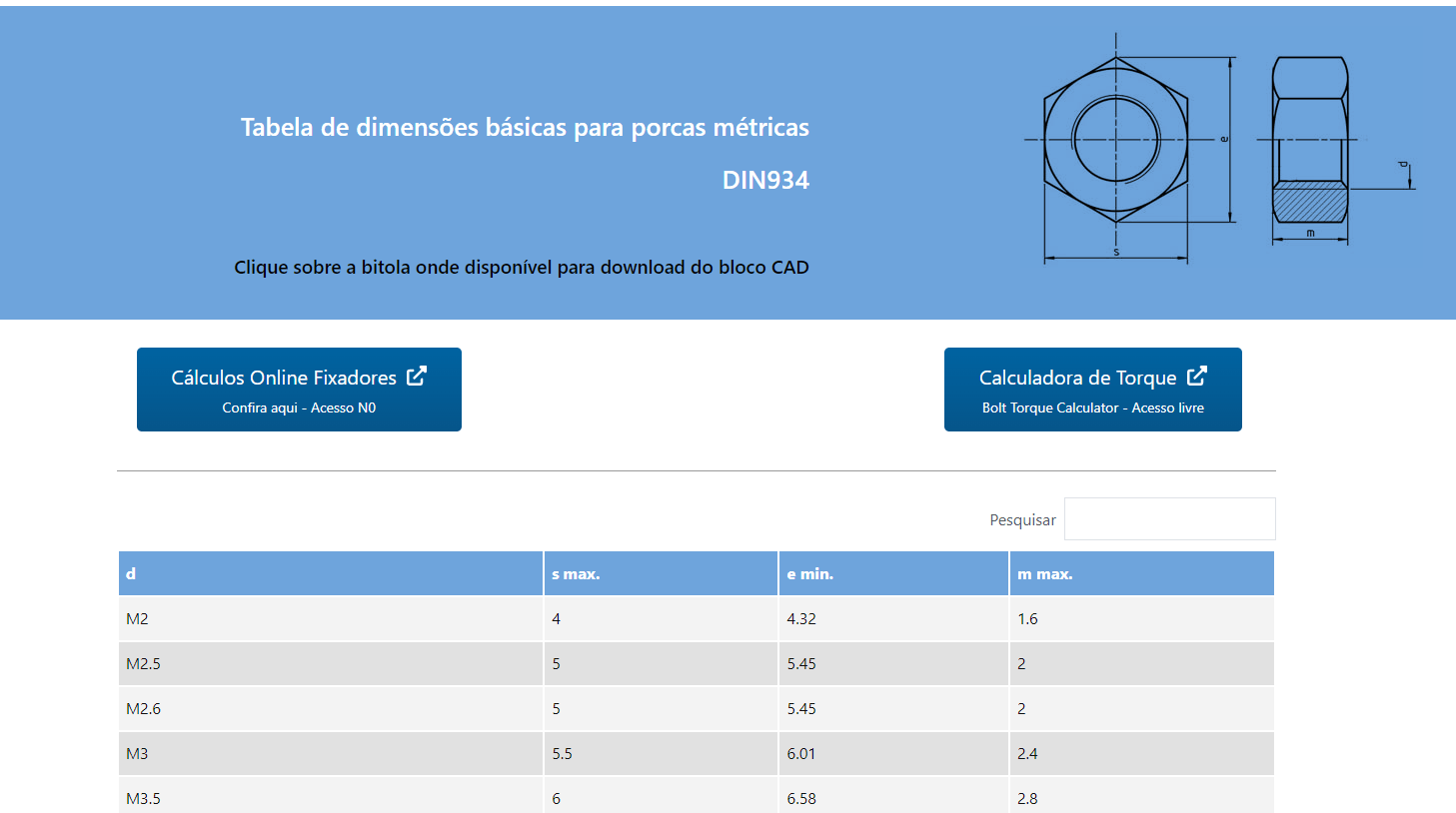This screenshot has height=813, width=1456.
Task: Select the M3 size entry
Action: point(137,754)
